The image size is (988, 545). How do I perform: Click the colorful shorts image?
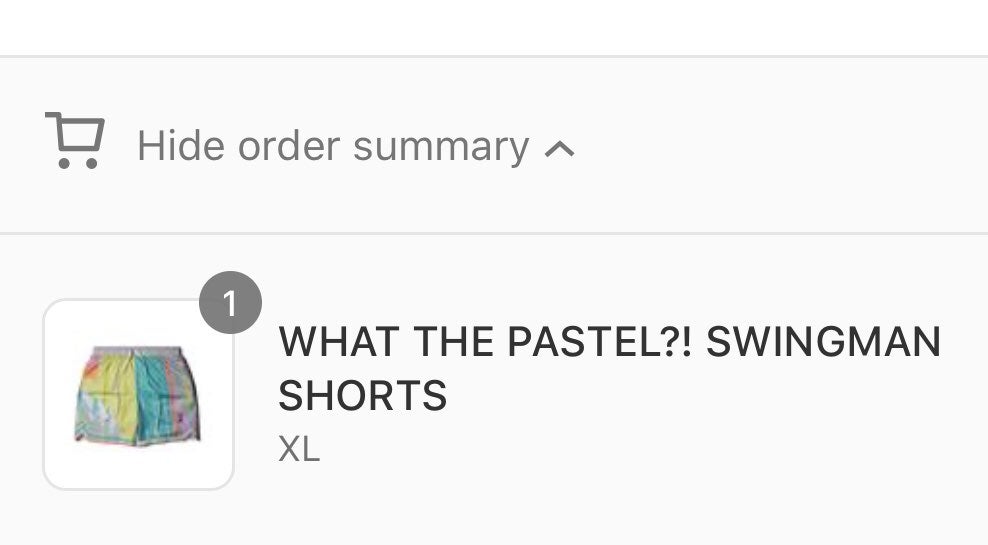pyautogui.click(x=137, y=396)
